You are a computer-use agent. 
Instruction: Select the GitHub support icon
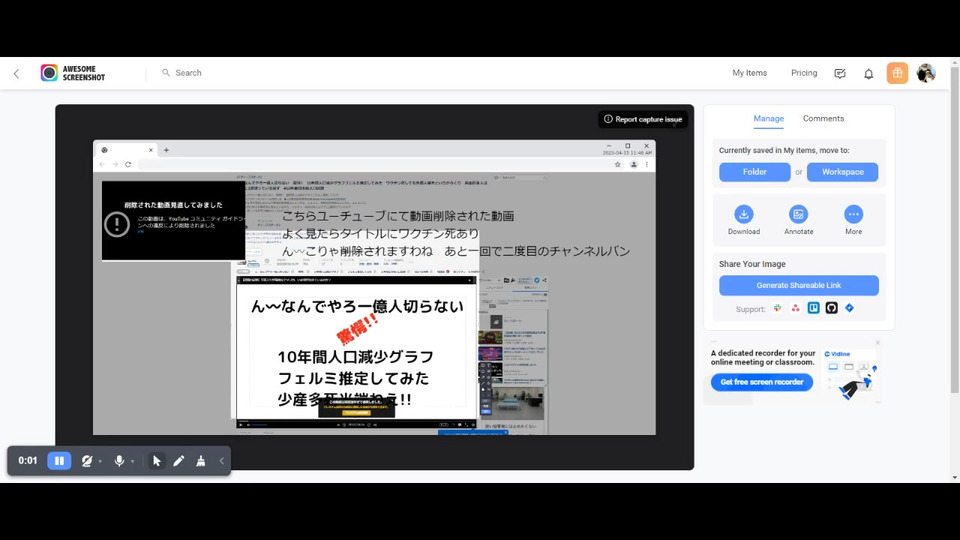coord(831,308)
